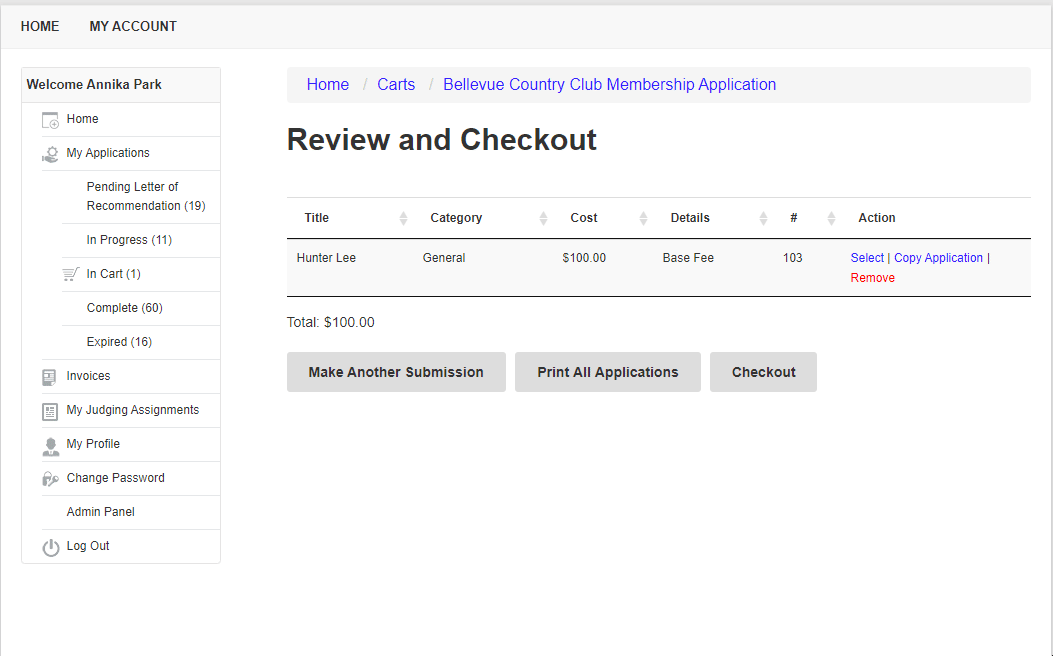
Task: Go to HOME in the top navigation bar
Action: click(40, 27)
